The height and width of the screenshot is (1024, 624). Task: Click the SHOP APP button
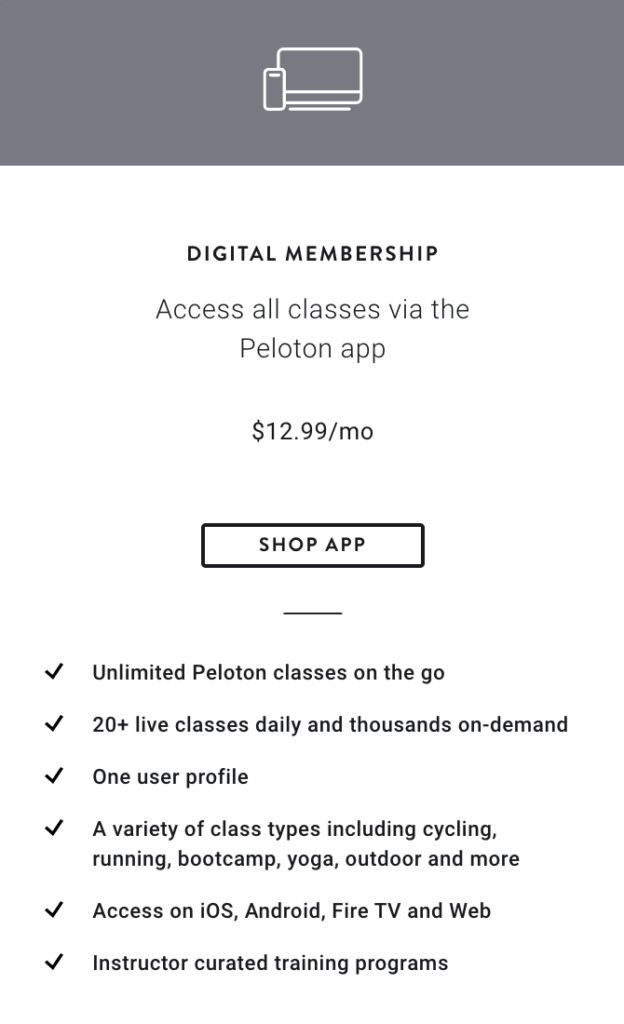[x=313, y=545]
